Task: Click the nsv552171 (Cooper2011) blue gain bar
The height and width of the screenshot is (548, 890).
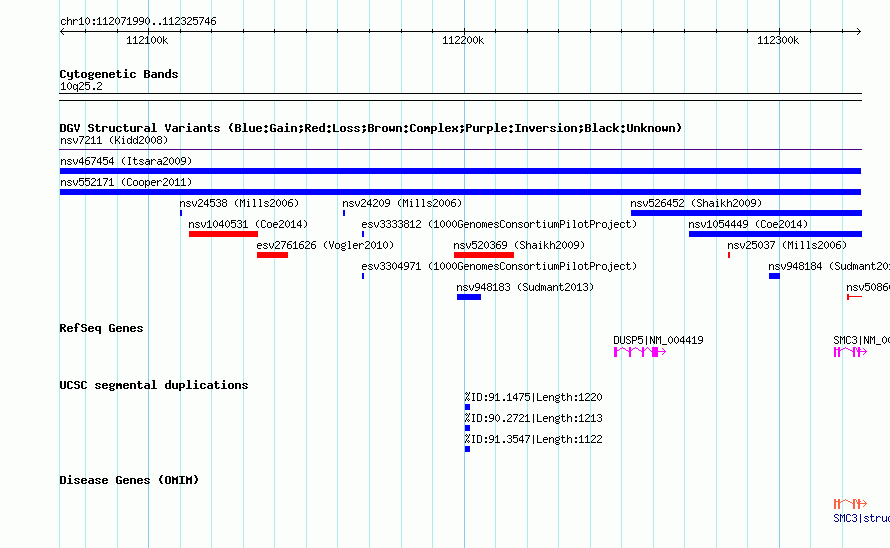Action: coord(460,192)
